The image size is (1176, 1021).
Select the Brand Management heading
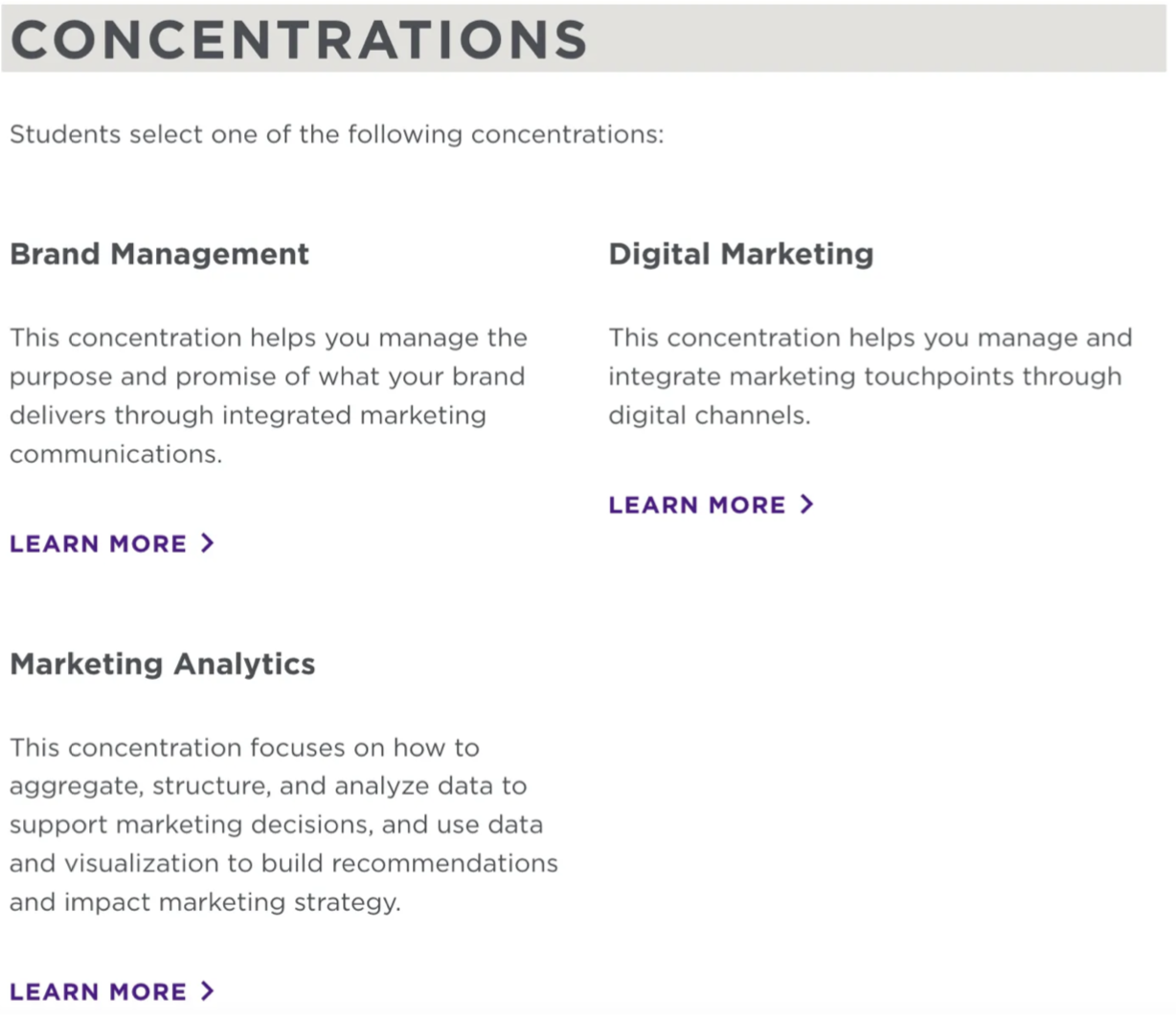(x=159, y=254)
